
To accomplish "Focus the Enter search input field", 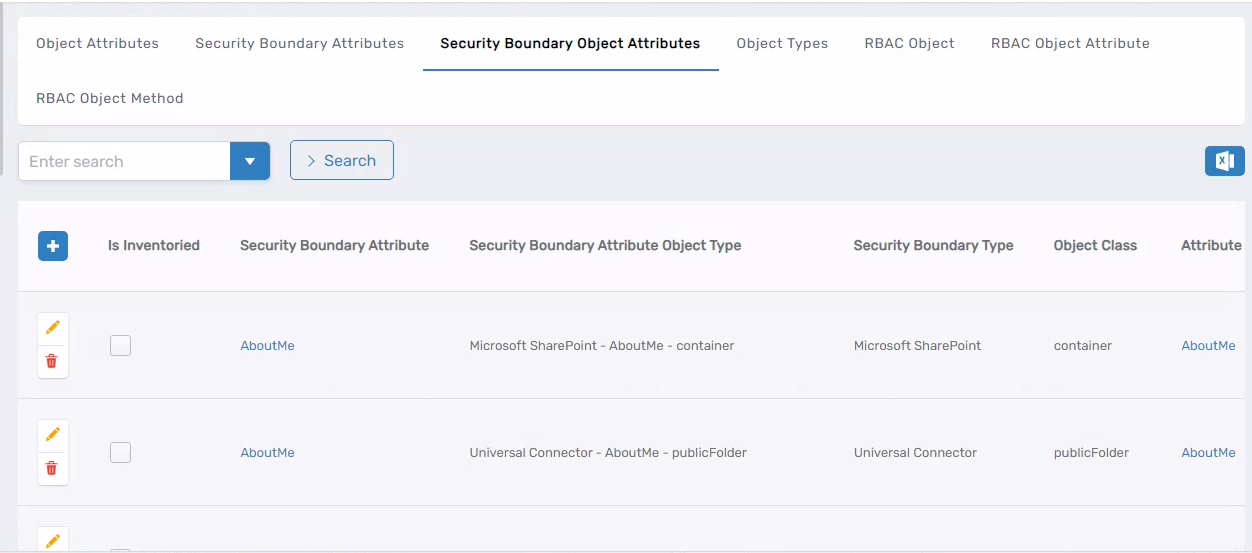I will coord(124,161).
